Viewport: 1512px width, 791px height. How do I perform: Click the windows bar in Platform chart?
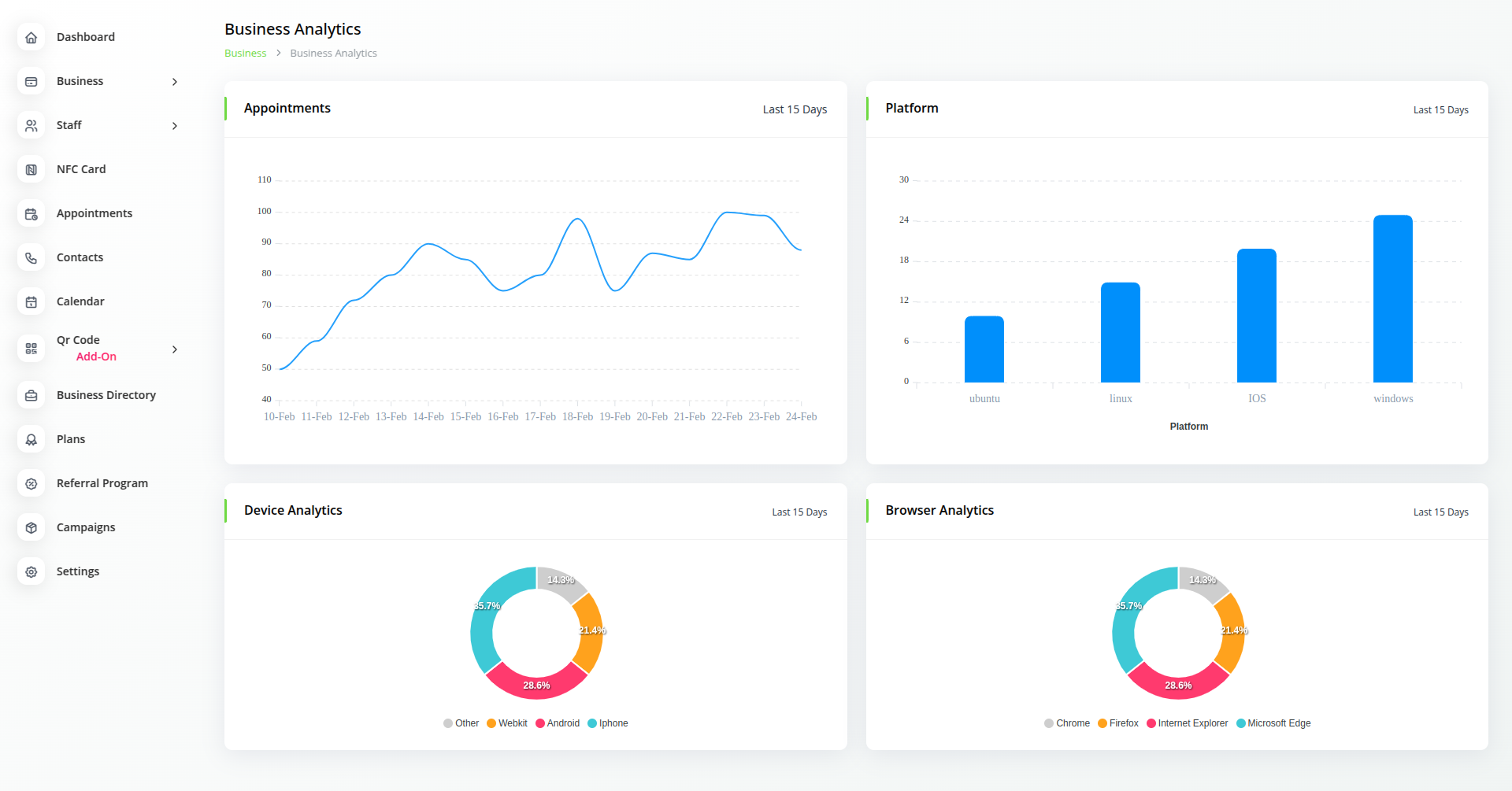(x=1392, y=299)
